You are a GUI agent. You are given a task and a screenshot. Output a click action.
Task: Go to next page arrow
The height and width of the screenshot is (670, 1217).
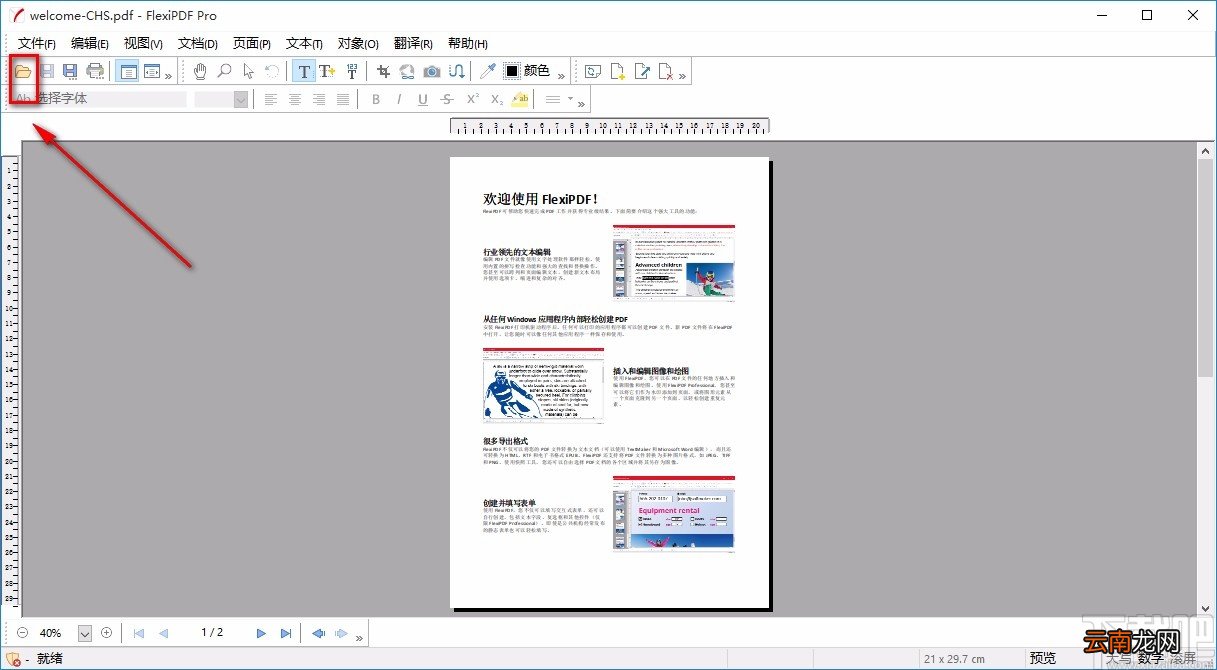[261, 633]
